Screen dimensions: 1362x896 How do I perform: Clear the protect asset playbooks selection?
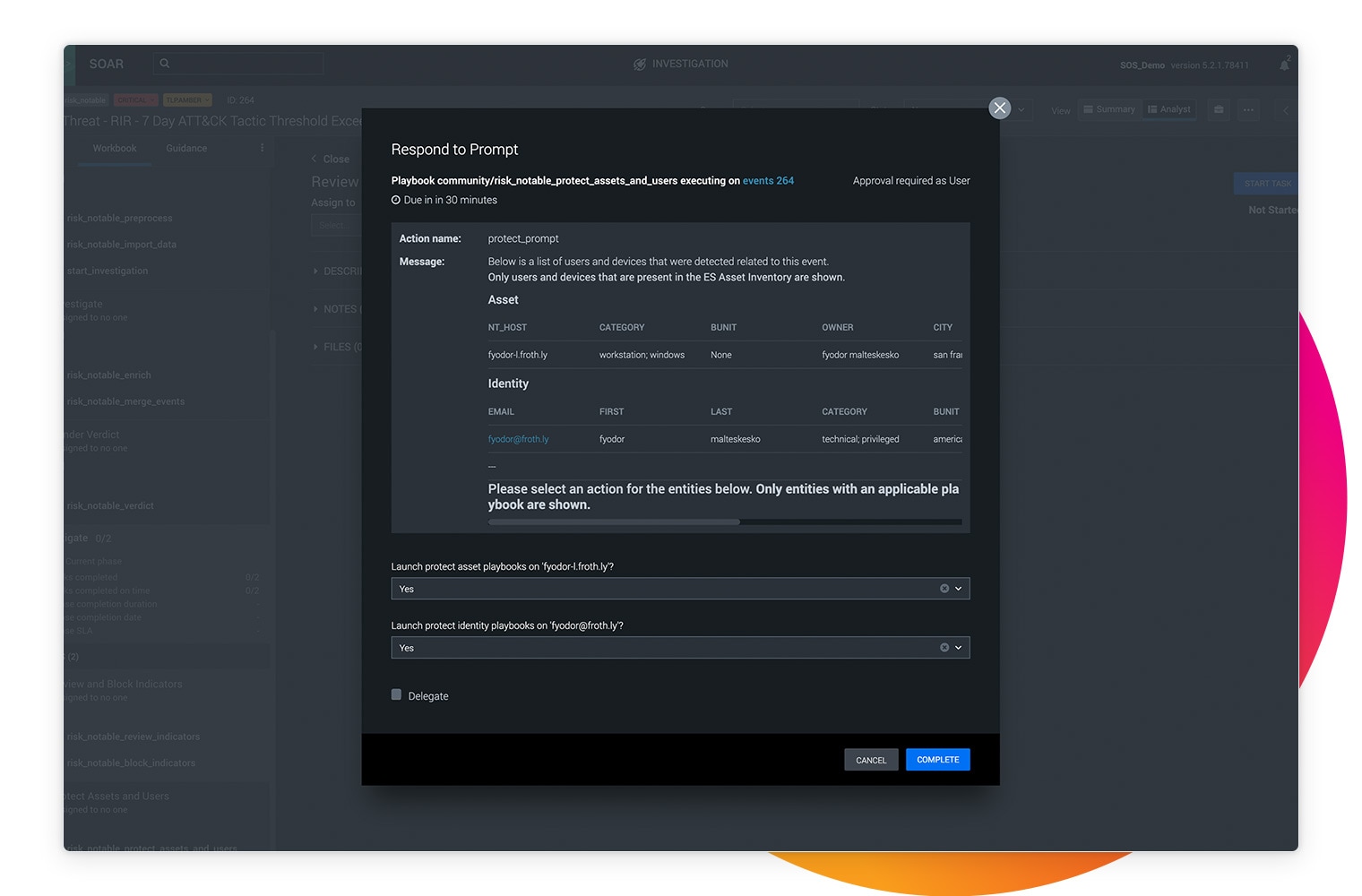[944, 589]
